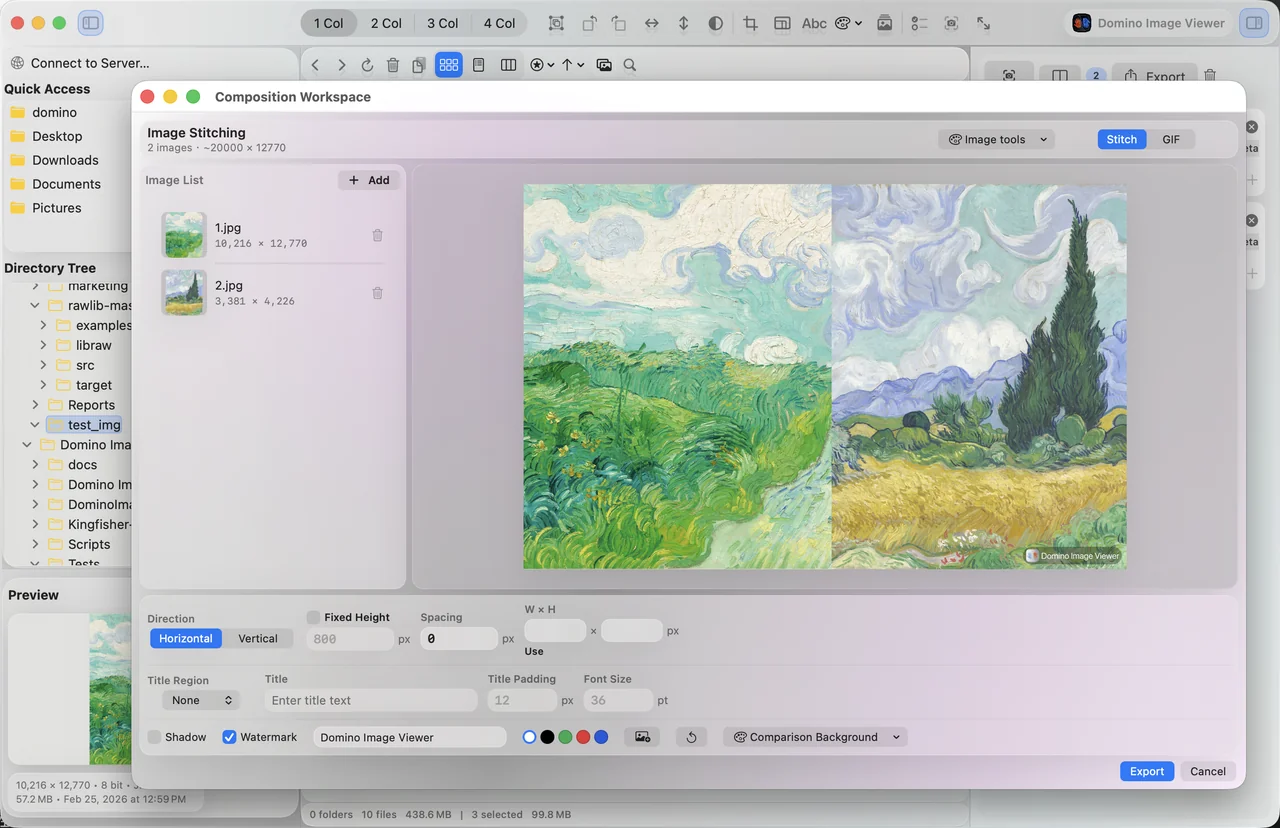Open the star rating filter dropdown

click(542, 65)
